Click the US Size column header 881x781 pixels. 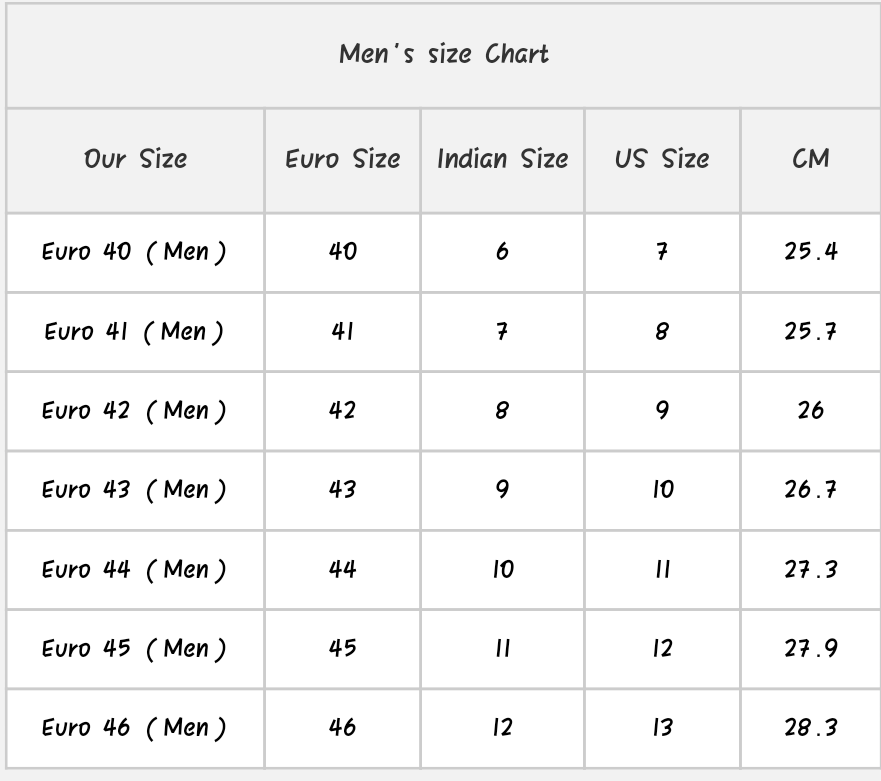coord(662,159)
